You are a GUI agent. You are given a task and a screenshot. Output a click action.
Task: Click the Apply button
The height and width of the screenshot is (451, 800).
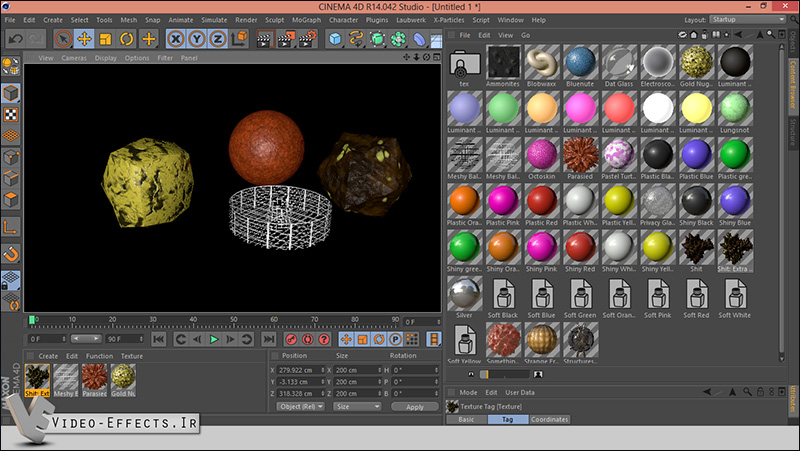coord(415,407)
